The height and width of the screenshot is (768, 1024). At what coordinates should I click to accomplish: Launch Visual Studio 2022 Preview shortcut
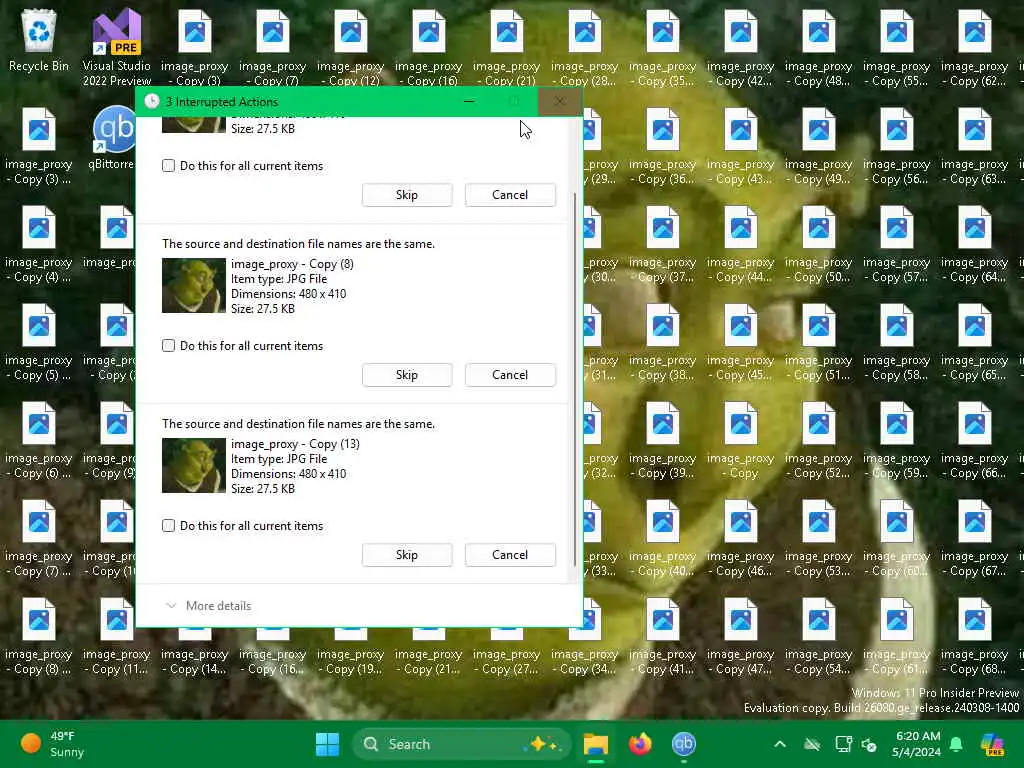(116, 47)
